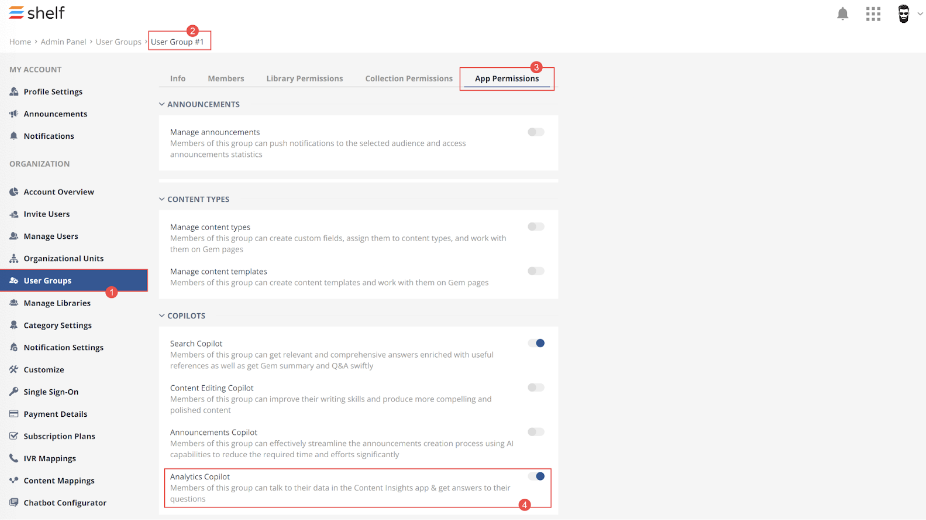
Task: Switch to the Info tab
Action: (178, 79)
